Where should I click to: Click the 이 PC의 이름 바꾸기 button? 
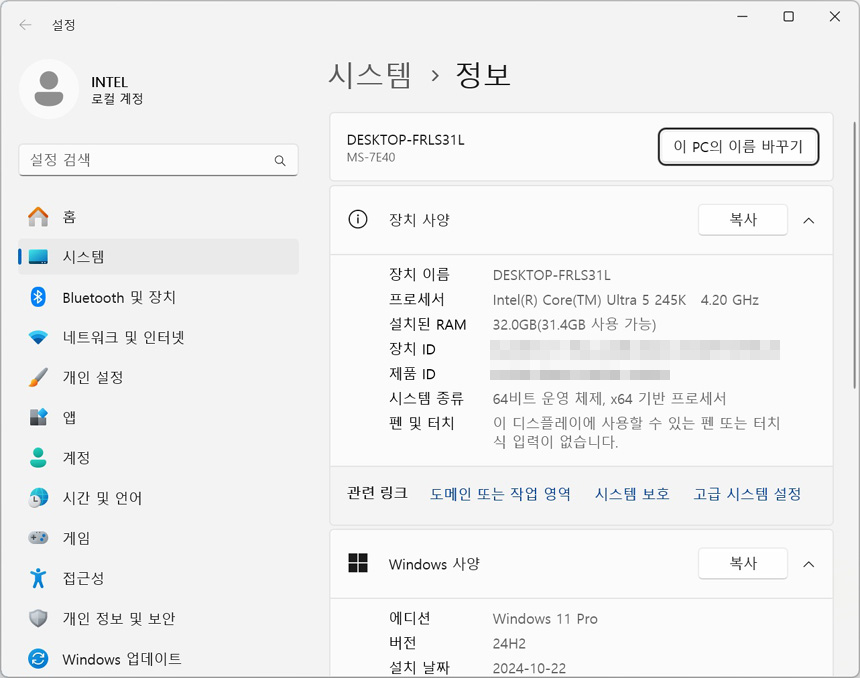point(738,147)
